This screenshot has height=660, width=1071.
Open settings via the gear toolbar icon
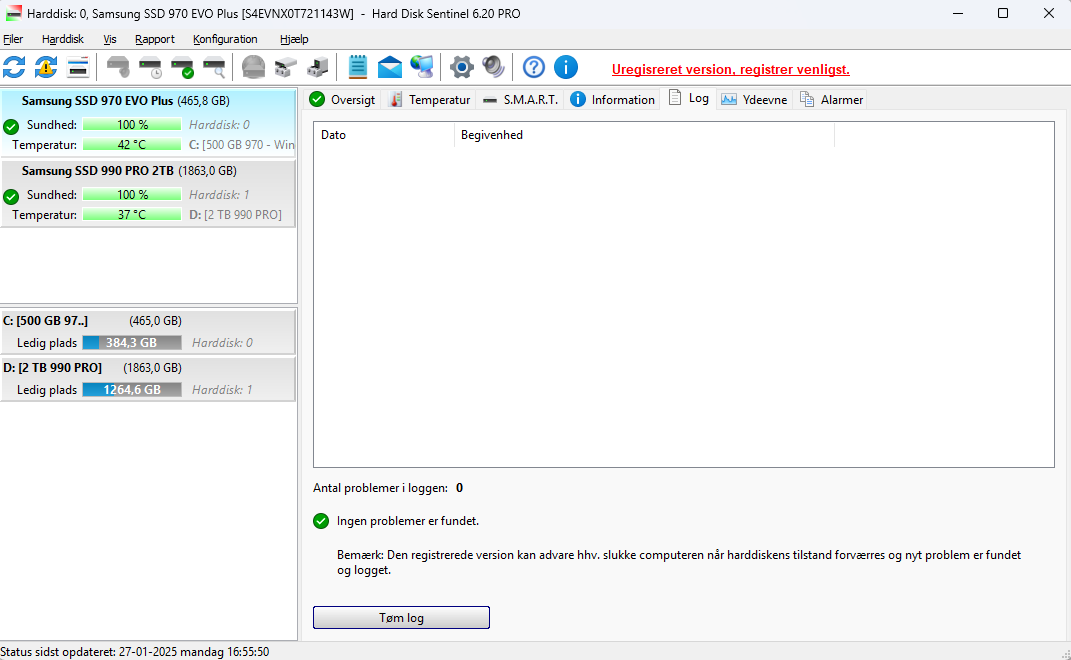click(462, 68)
